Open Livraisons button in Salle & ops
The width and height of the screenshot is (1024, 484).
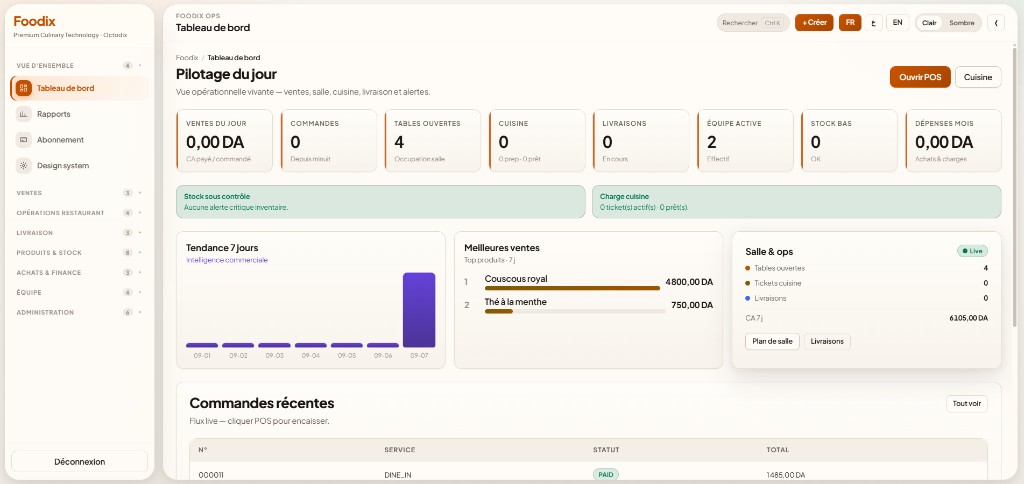tap(827, 341)
